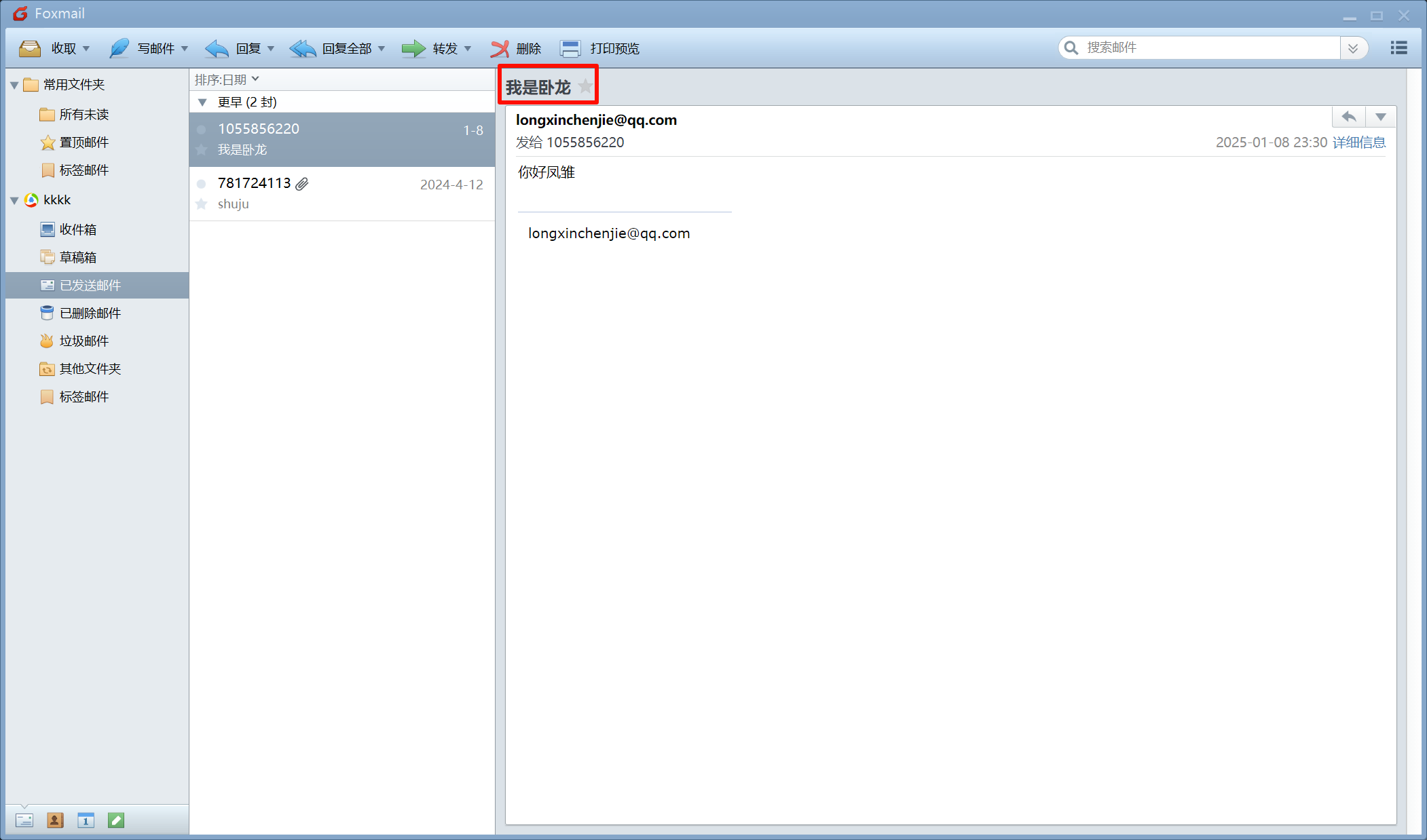The image size is (1427, 840).
Task: Star the 我是卧龙 message subject header
Action: (585, 87)
